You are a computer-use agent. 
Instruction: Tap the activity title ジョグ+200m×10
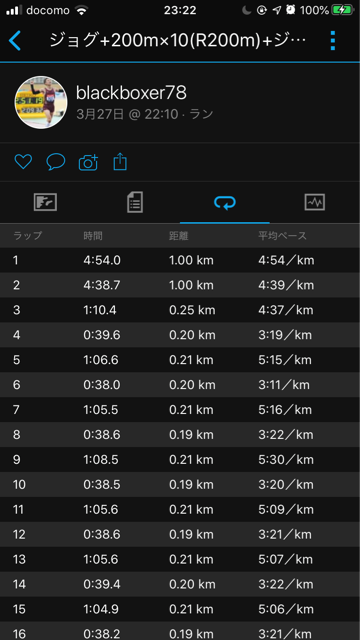[x=178, y=41]
